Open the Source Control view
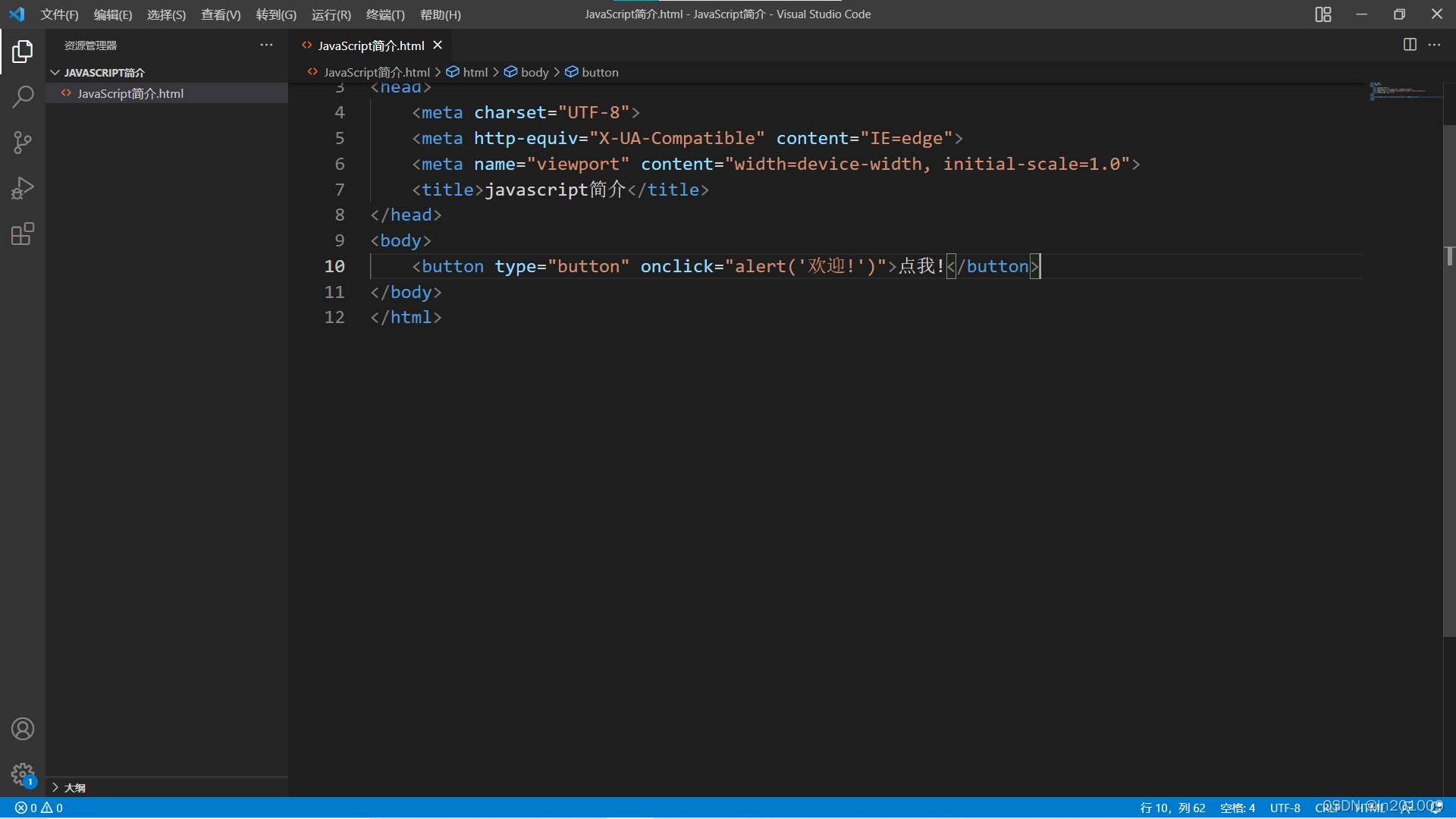The height and width of the screenshot is (819, 1456). 23,143
